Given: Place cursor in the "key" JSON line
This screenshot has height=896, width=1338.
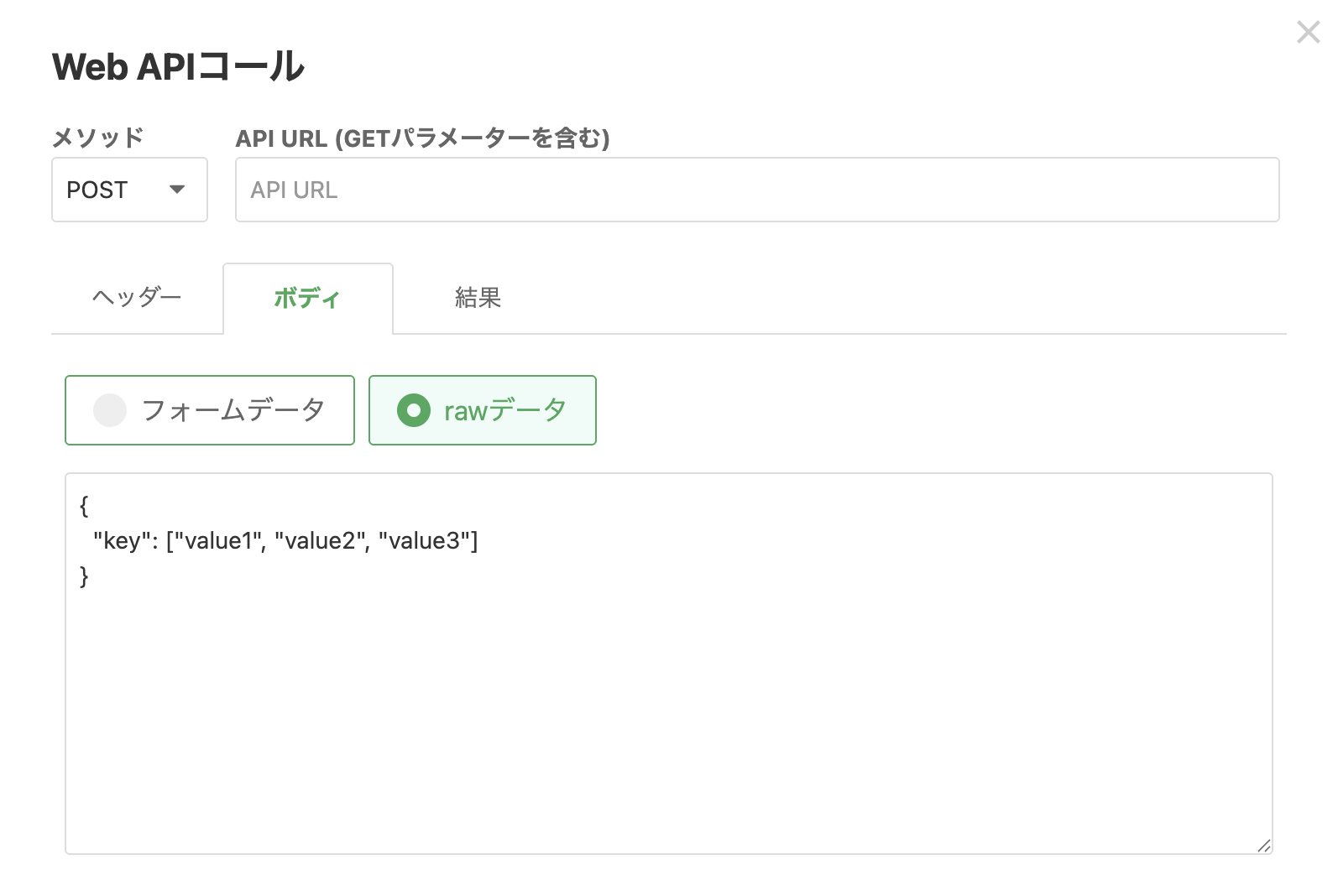Looking at the screenshot, I should click(x=285, y=541).
